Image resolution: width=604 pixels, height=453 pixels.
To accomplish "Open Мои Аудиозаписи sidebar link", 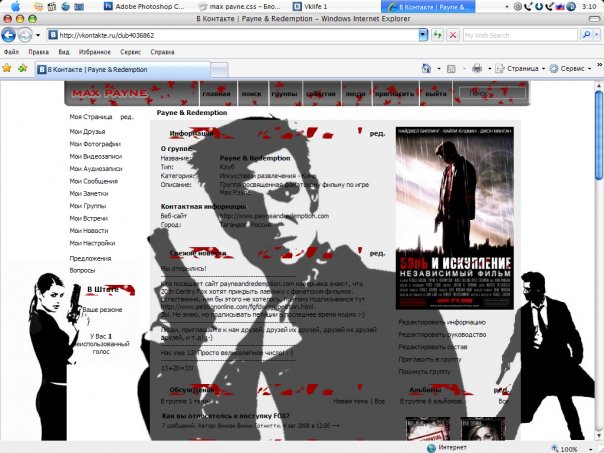I will 96,169.
